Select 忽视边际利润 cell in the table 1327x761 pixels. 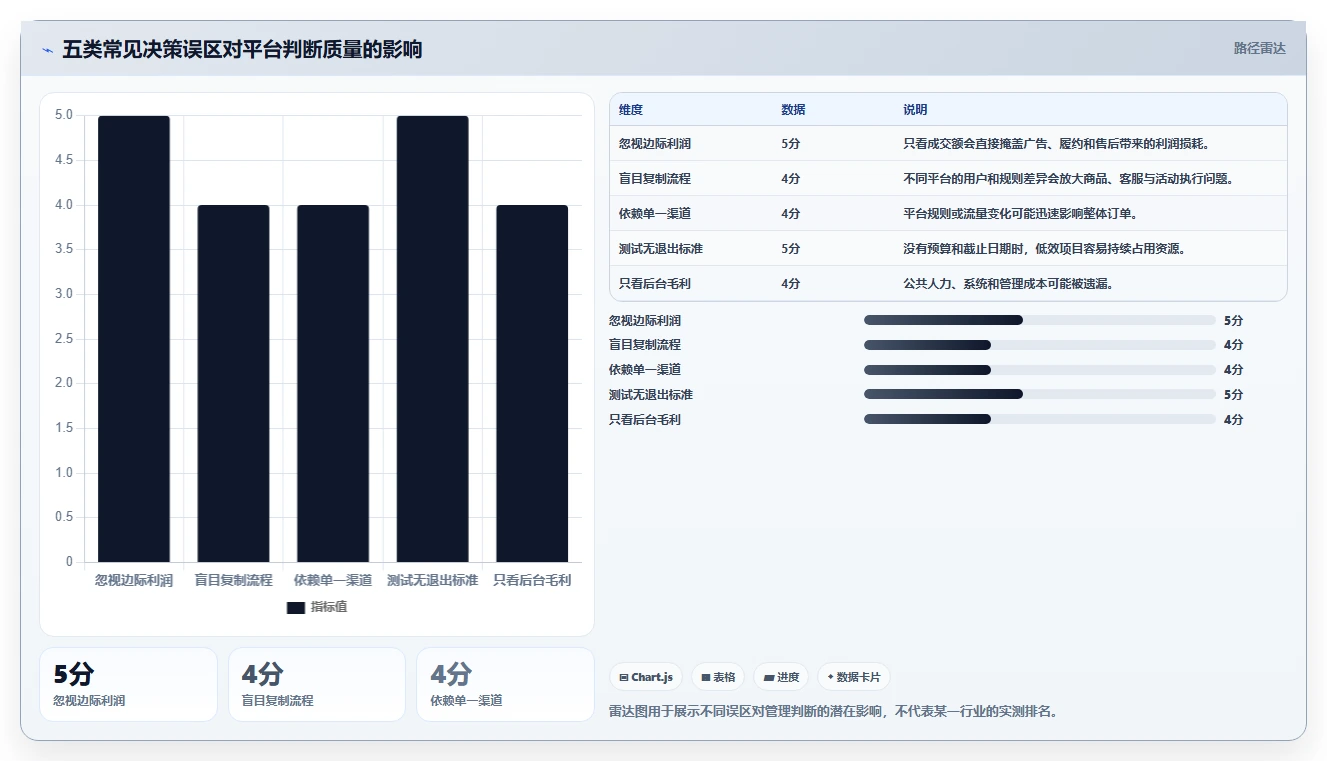pos(654,144)
